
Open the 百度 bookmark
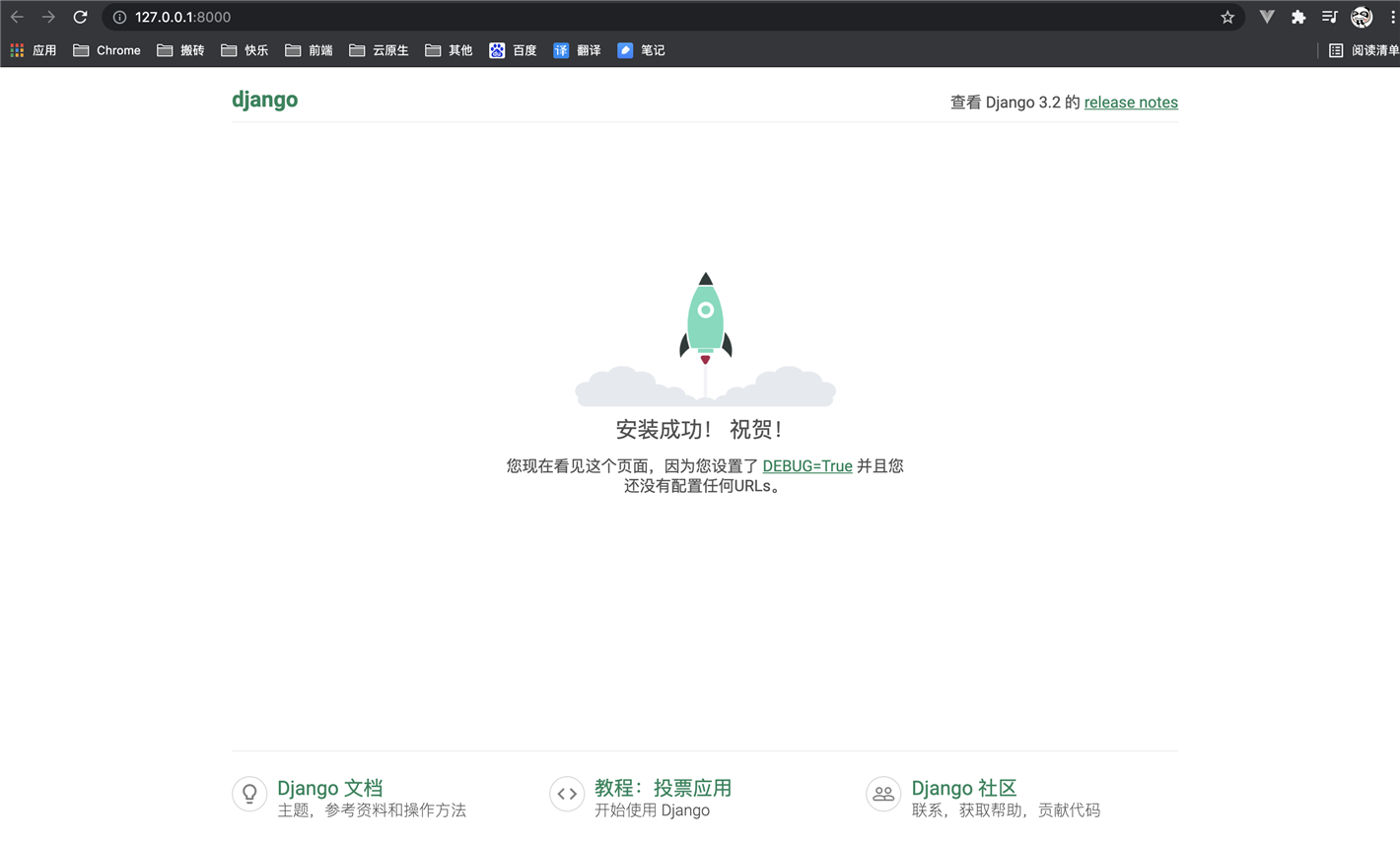pyautogui.click(x=513, y=50)
